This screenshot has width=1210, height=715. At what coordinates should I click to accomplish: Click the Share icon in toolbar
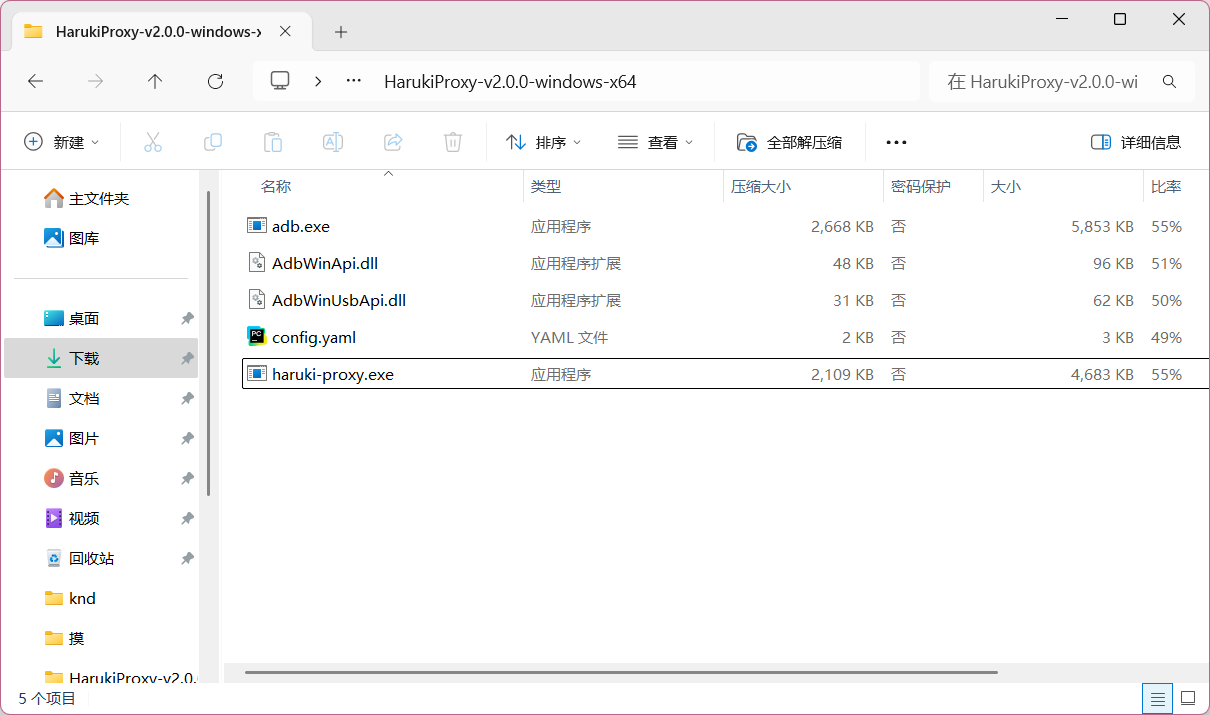point(393,142)
